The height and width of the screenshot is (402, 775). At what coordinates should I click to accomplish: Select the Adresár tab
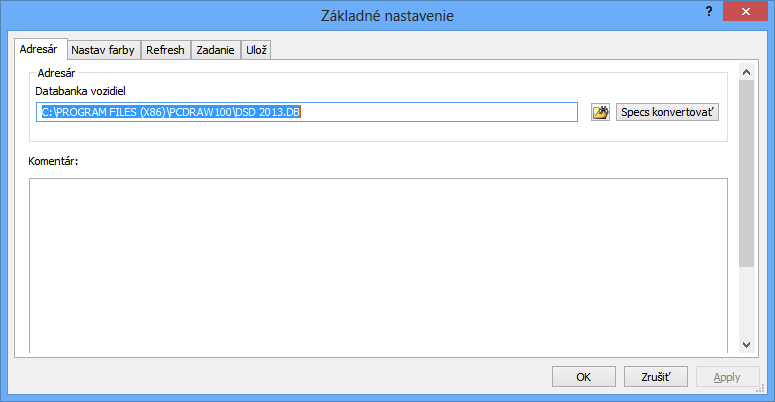point(39,49)
